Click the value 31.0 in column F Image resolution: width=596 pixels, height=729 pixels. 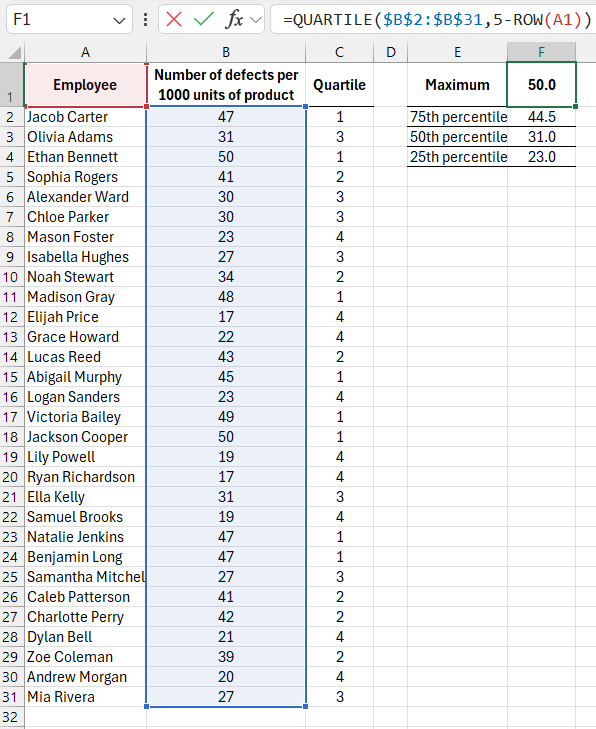(x=542, y=137)
